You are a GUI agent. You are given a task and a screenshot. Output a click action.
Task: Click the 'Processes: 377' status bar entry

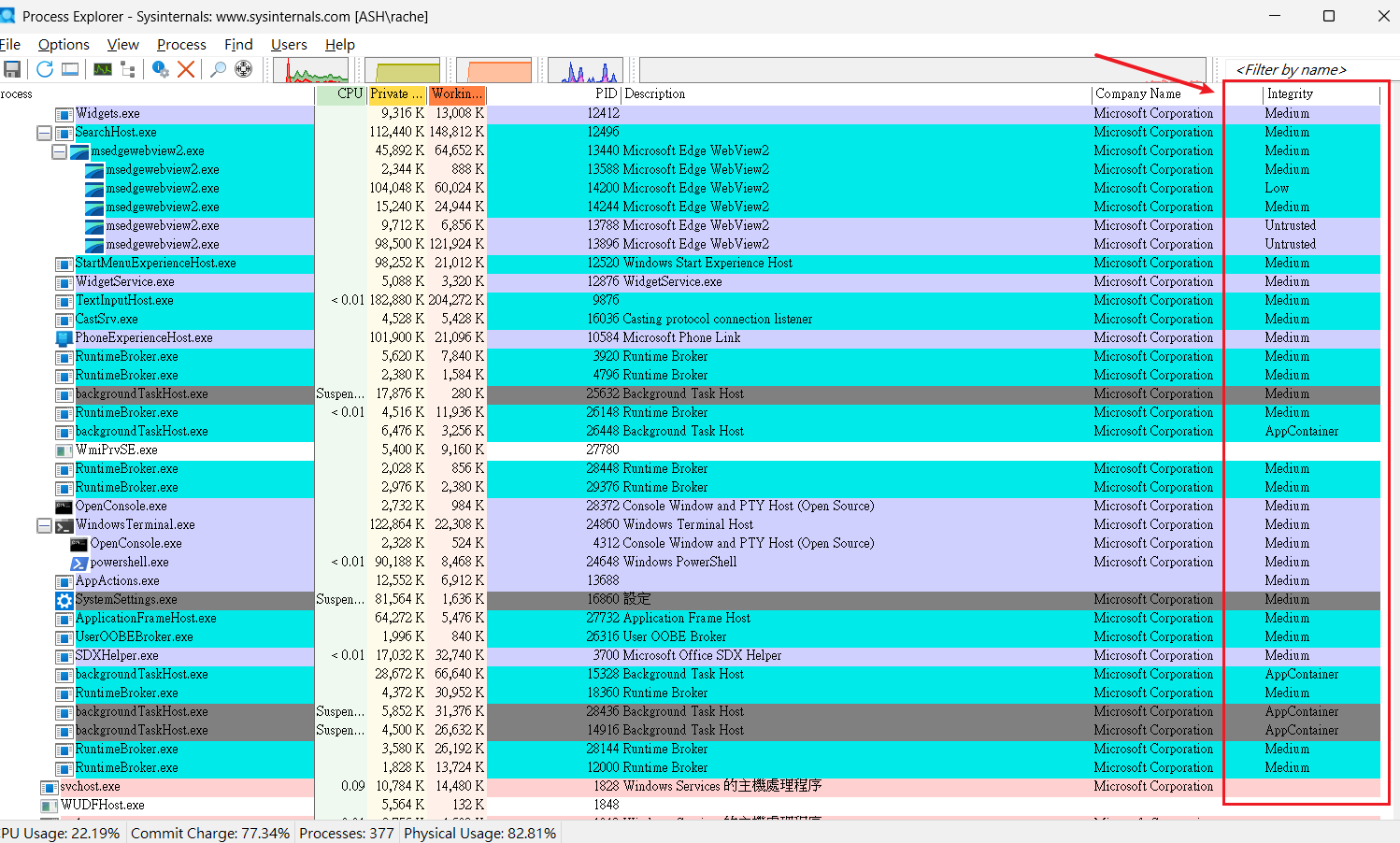pos(347,833)
